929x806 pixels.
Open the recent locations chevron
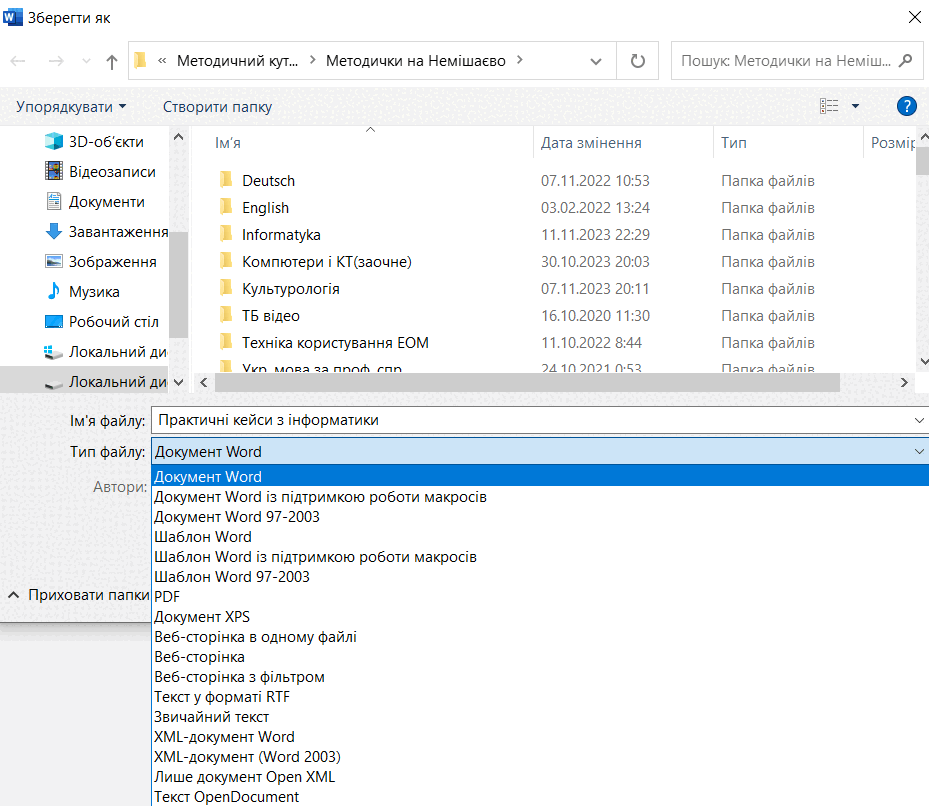pos(87,61)
